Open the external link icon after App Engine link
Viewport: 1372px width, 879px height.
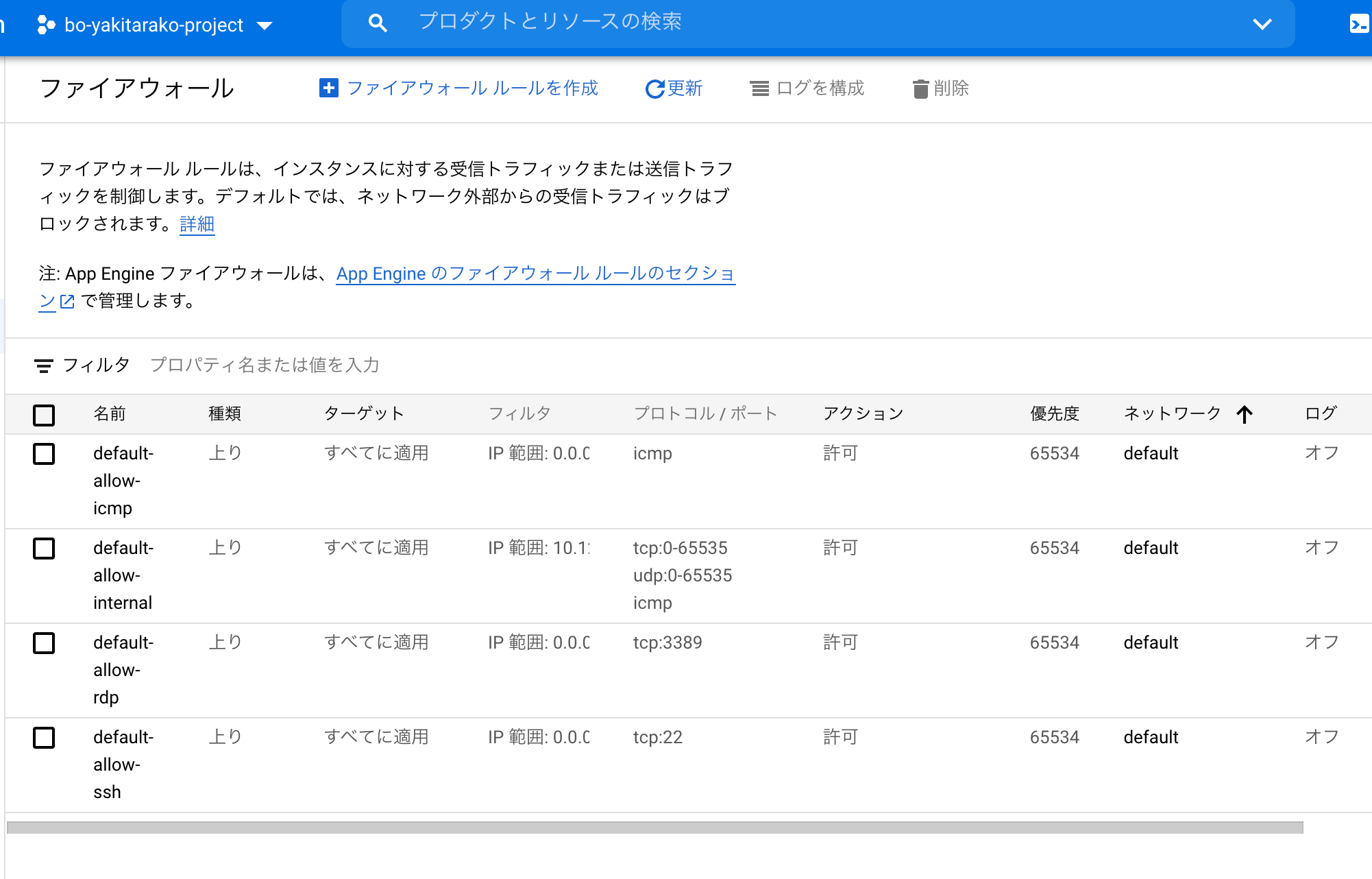tap(66, 300)
